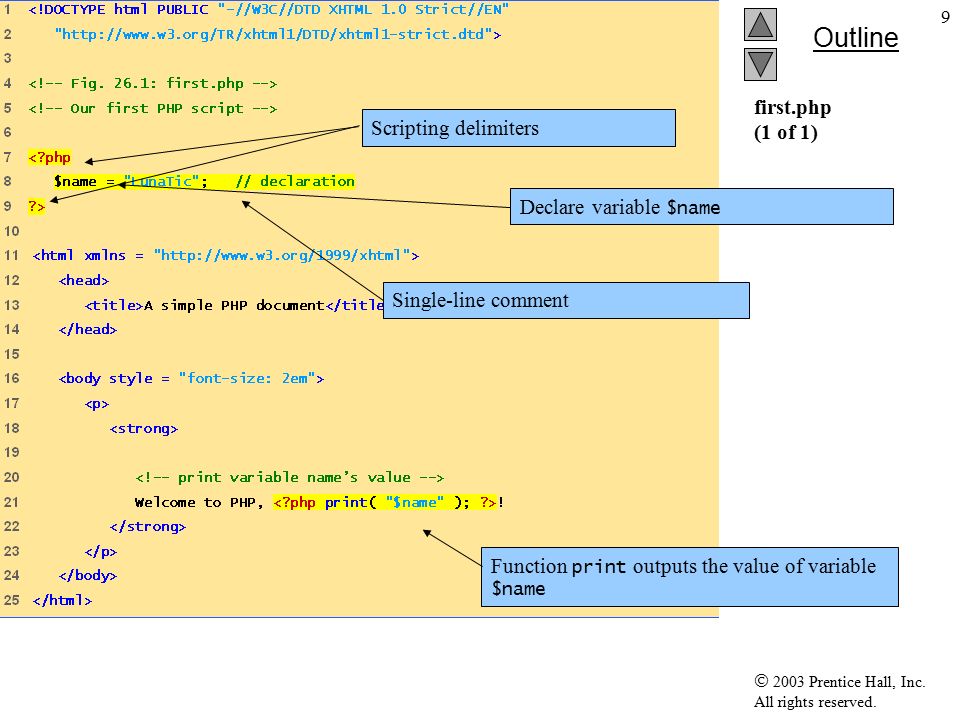Click the </p> tag on line 23
Viewport: 960px width, 720px height.
(x=101, y=551)
